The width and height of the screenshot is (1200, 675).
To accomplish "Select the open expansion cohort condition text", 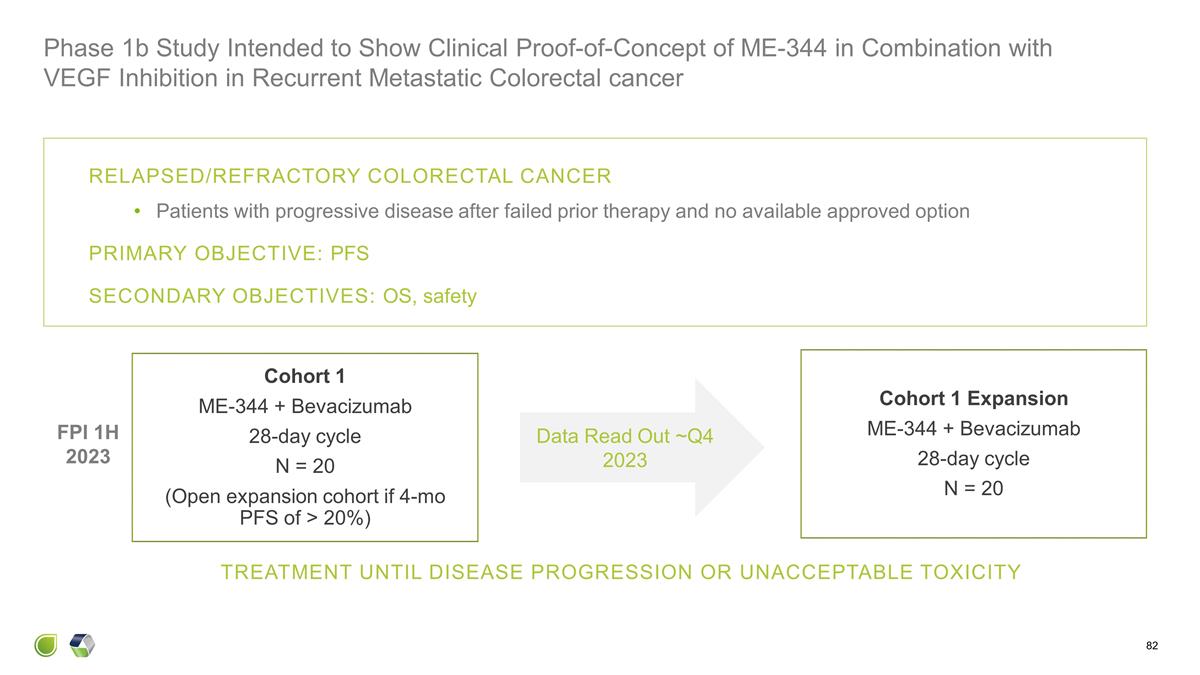I will [x=305, y=507].
